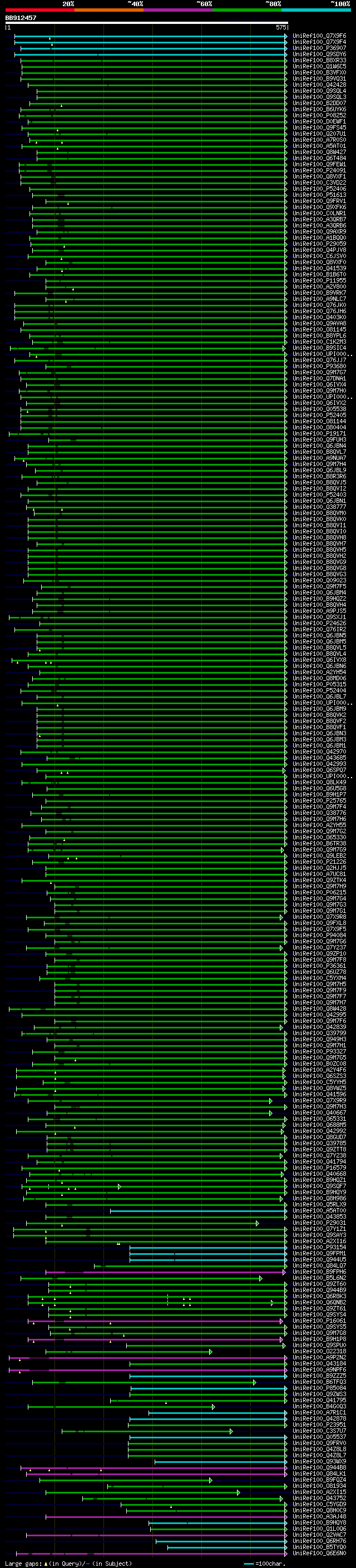
Task: Click the UniRef100_P21226 hit label
Action: coord(319,862)
